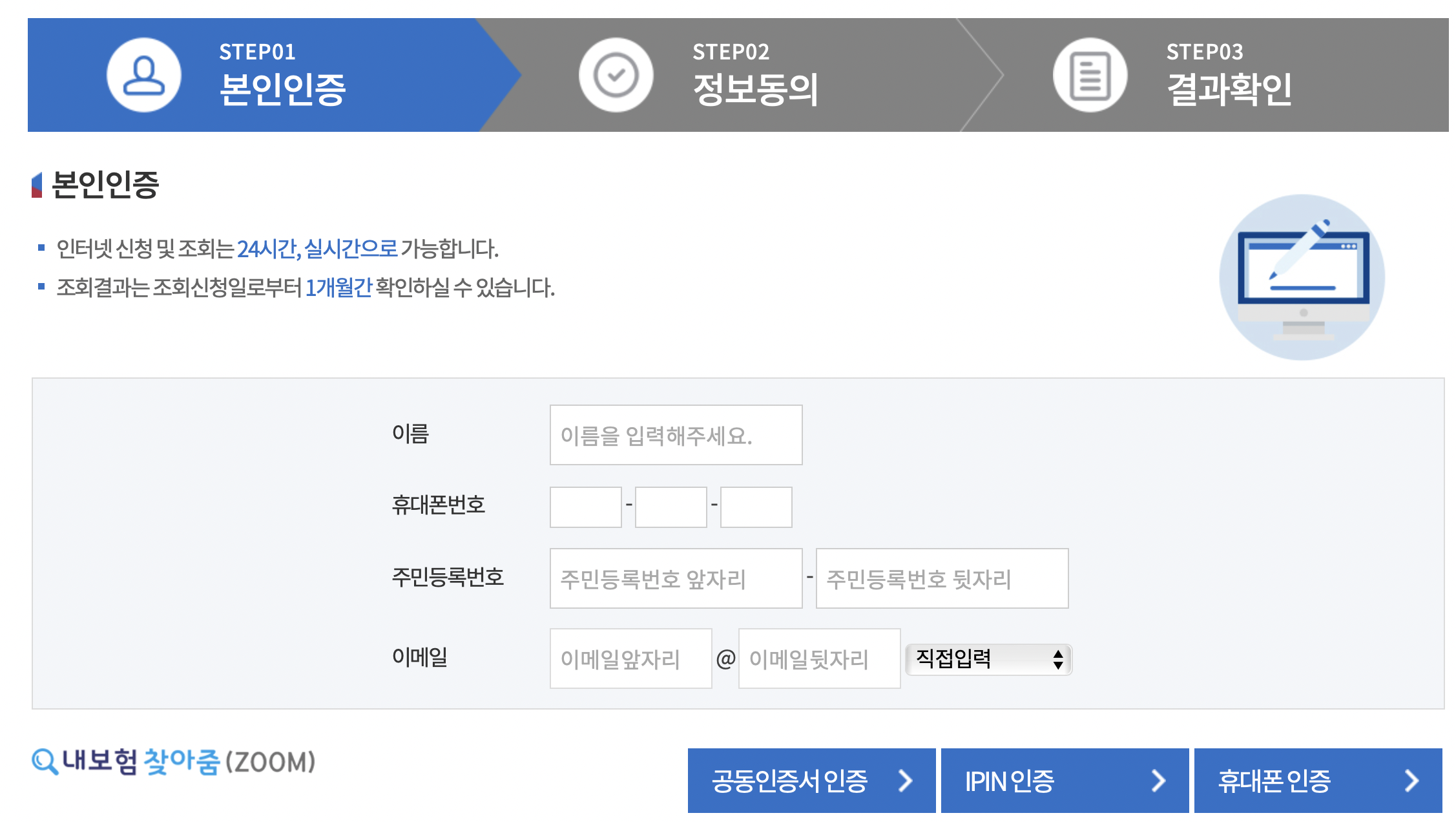Click arrow on 공동인증서 인증 button
This screenshot has width=1456, height=822.
point(906,781)
